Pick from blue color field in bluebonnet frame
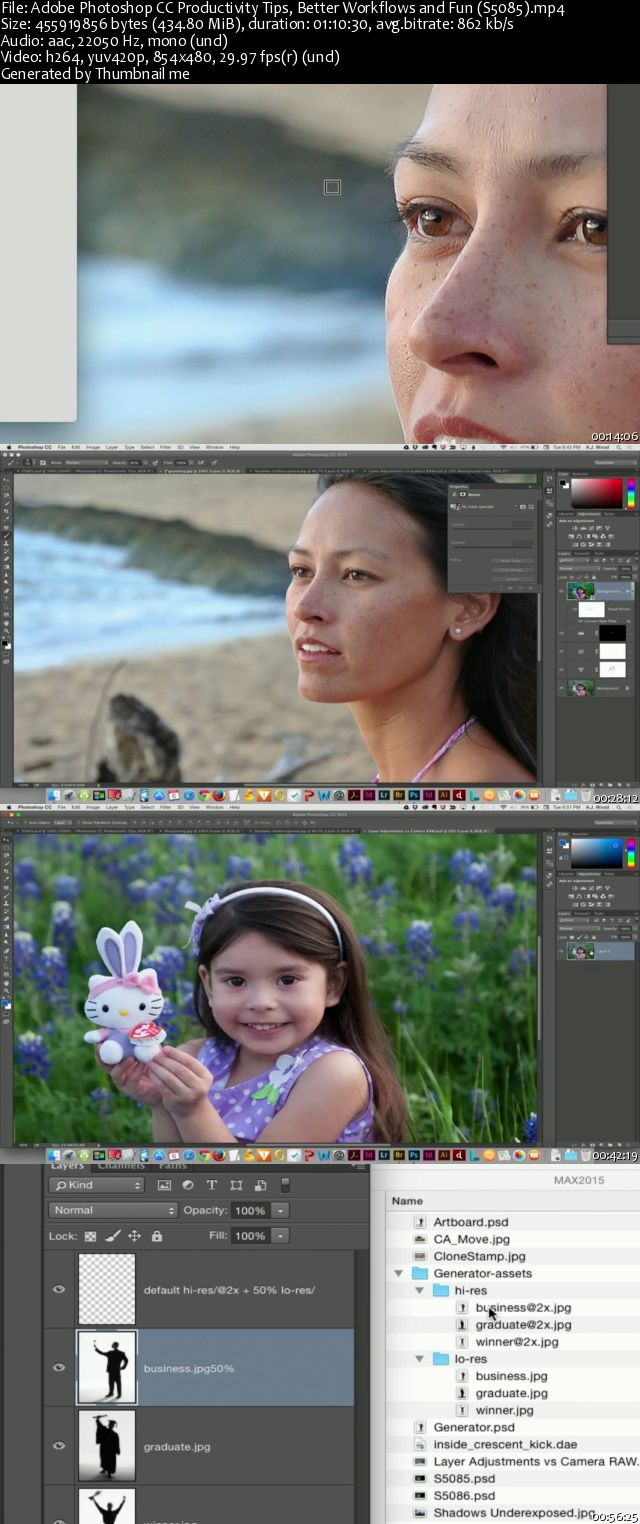This screenshot has height=1524, width=640. click(597, 852)
